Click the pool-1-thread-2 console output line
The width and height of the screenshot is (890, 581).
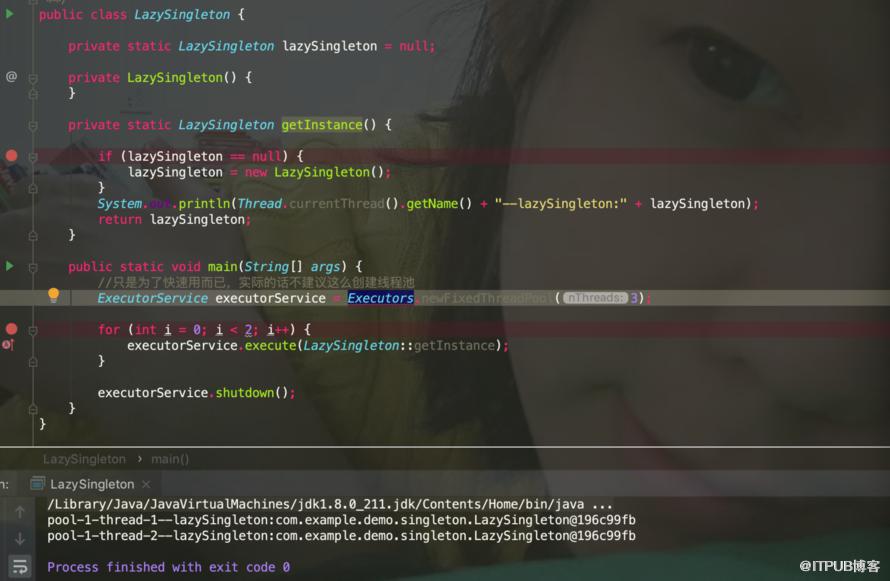point(341,536)
